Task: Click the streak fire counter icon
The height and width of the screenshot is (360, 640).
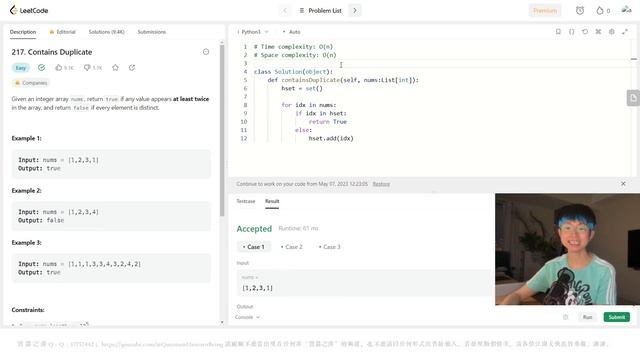Action: 602,11
